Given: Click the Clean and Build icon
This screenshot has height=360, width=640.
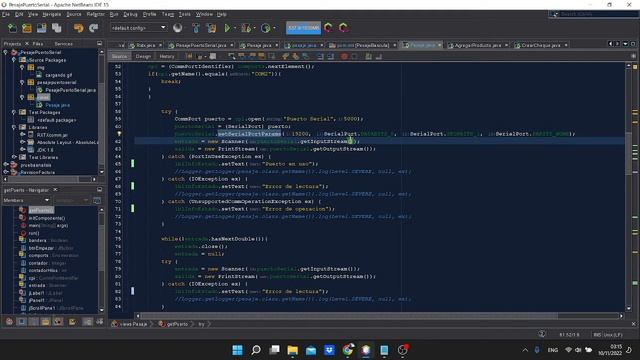Looking at the screenshot, I should [211, 28].
